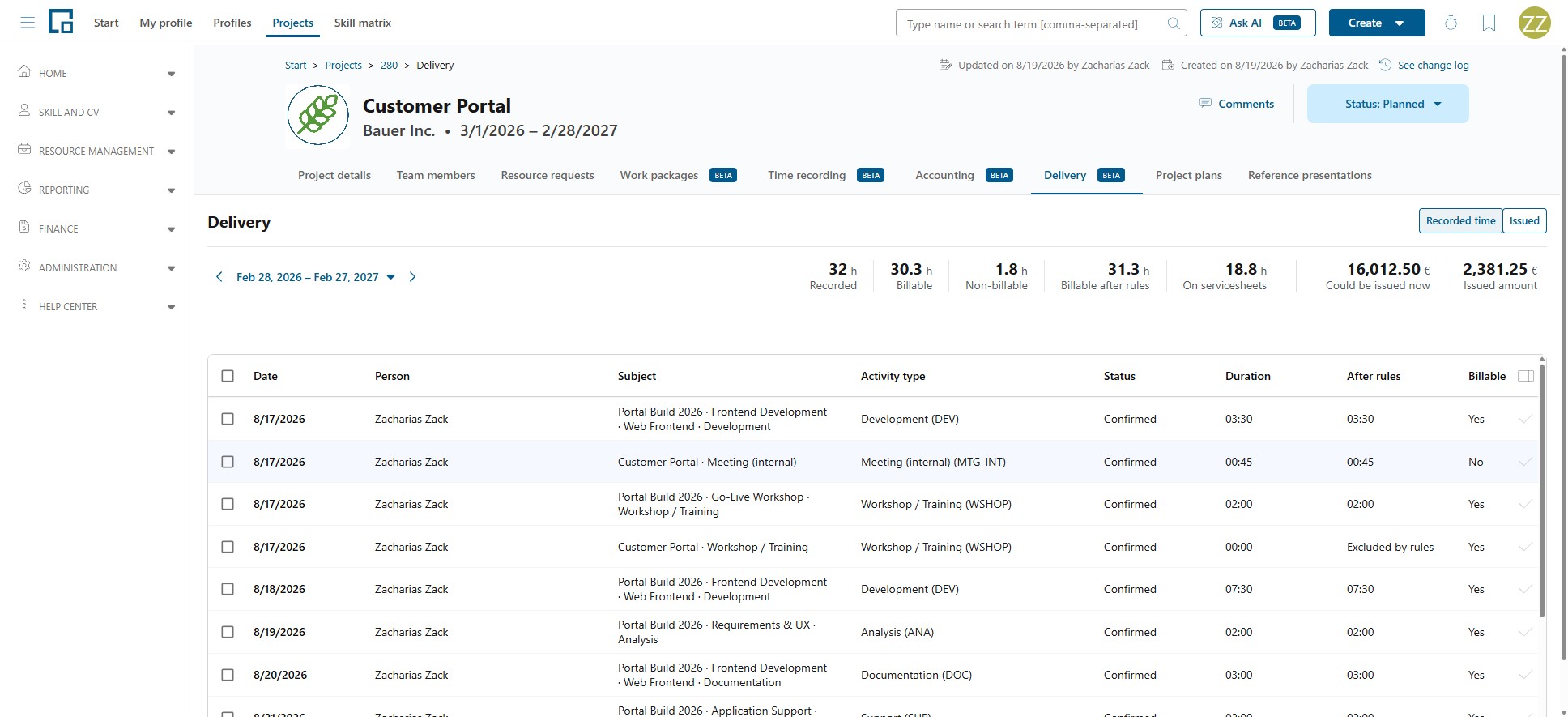Switch to the Team members tab

point(436,175)
